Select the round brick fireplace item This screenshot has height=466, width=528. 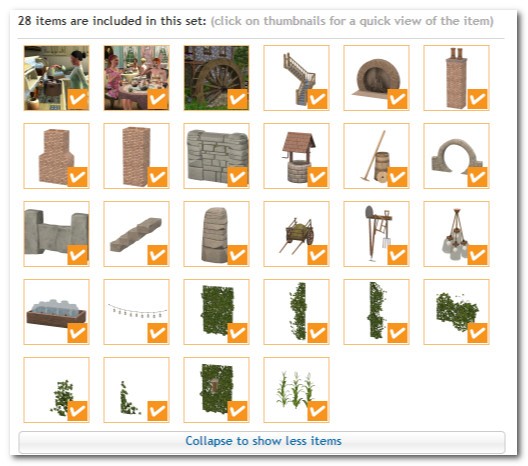376,78
